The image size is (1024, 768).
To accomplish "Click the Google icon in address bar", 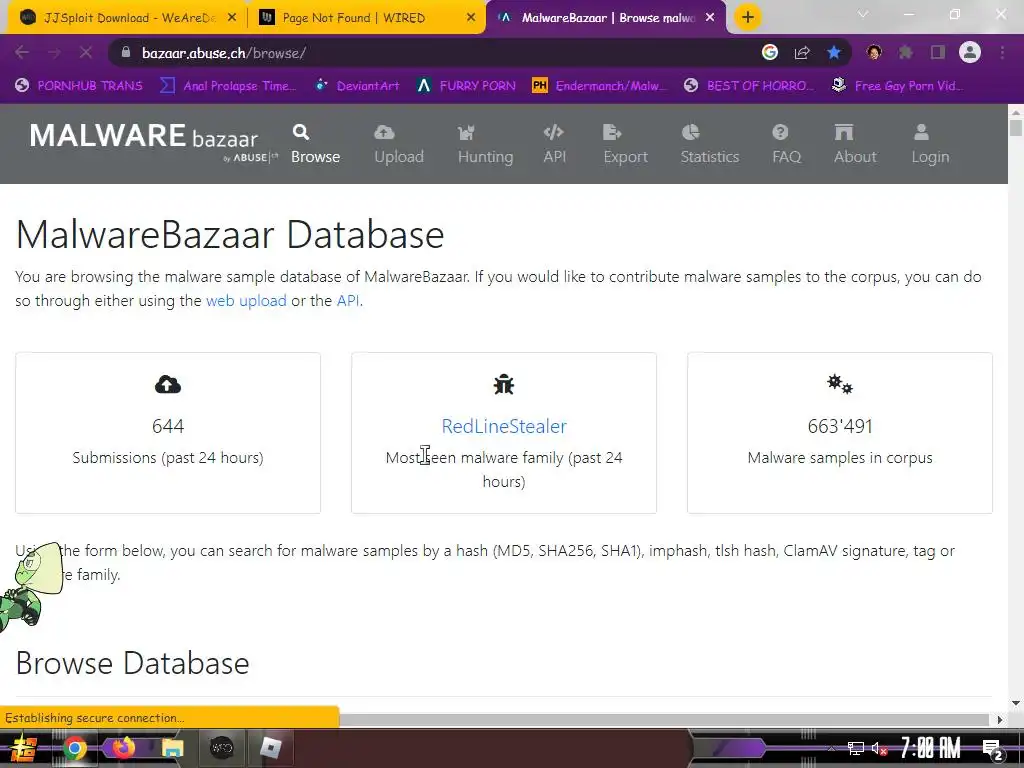I will point(770,52).
